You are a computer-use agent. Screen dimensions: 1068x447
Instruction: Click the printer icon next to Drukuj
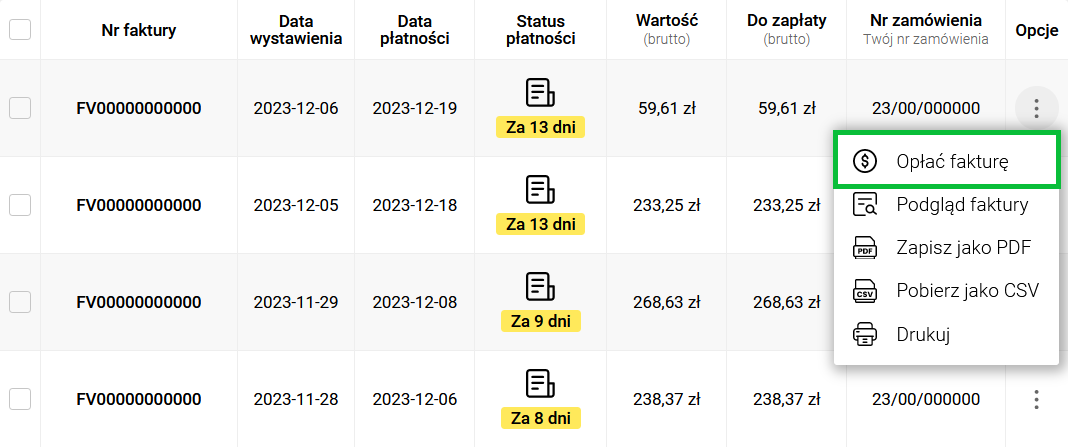pos(864,335)
